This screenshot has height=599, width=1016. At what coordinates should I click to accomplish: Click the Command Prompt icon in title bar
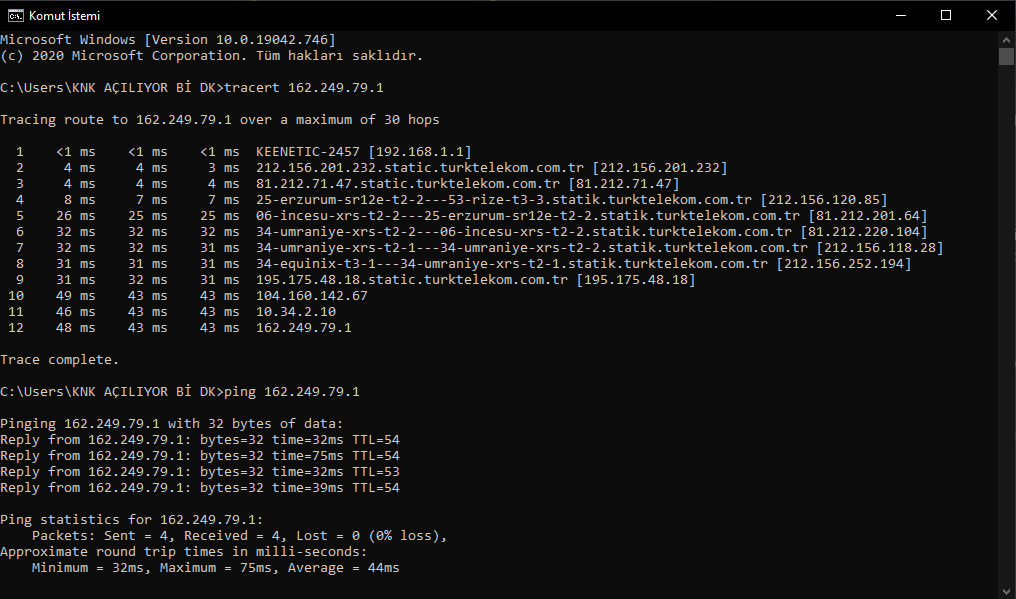[16, 16]
